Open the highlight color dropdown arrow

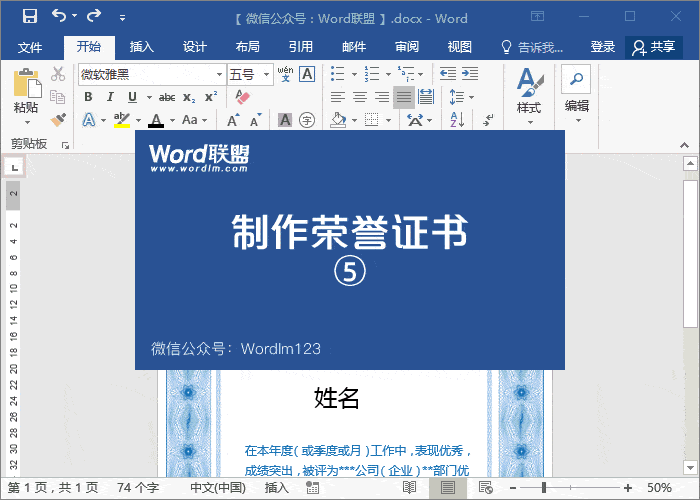[x=138, y=121]
